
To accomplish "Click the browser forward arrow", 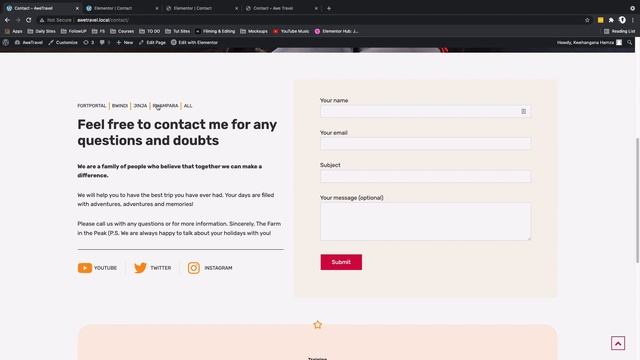I will point(18,20).
